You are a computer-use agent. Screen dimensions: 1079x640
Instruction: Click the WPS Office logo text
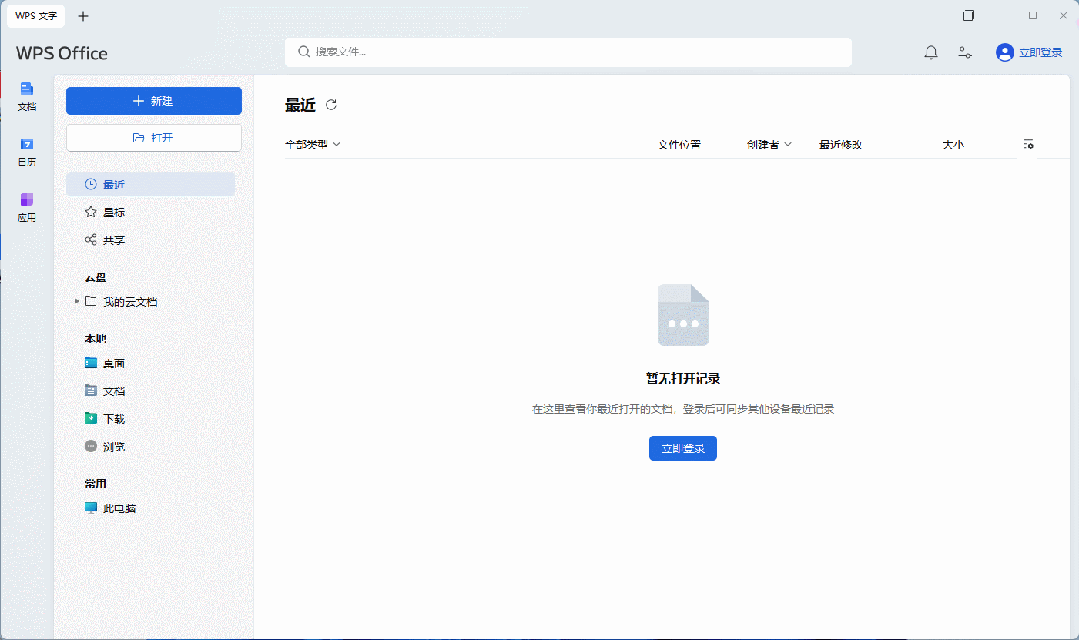(x=62, y=53)
